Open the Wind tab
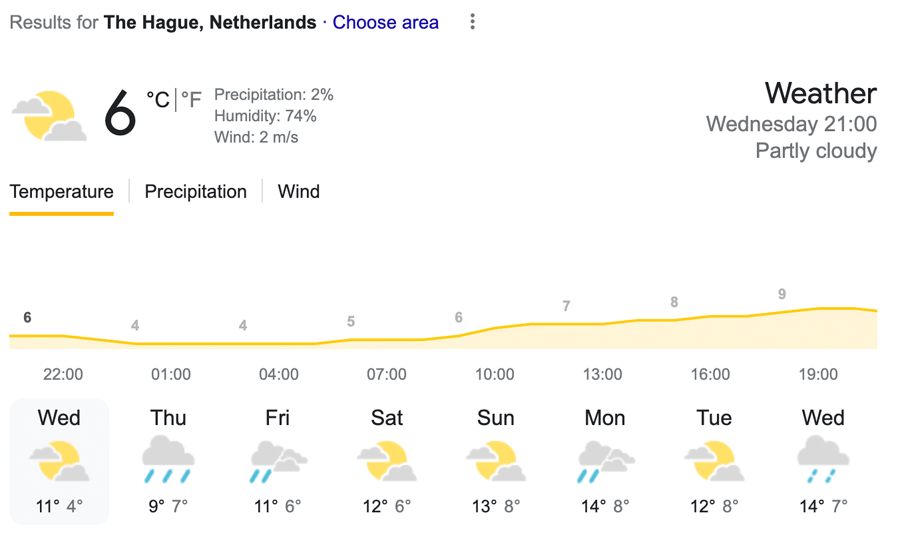The image size is (900, 537). click(298, 192)
